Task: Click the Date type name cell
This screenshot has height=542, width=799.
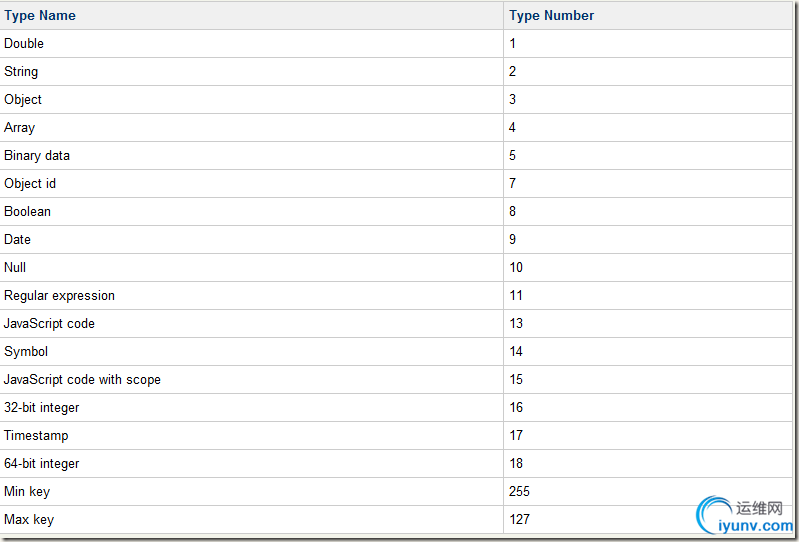Action: pos(18,240)
